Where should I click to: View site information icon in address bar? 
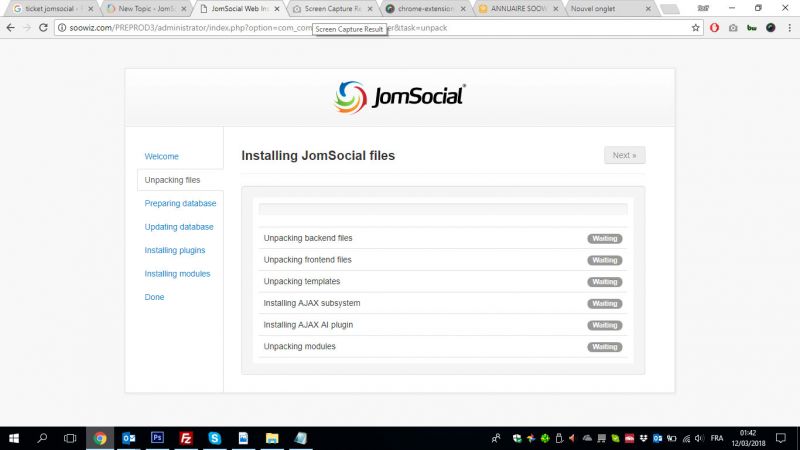coord(62,28)
